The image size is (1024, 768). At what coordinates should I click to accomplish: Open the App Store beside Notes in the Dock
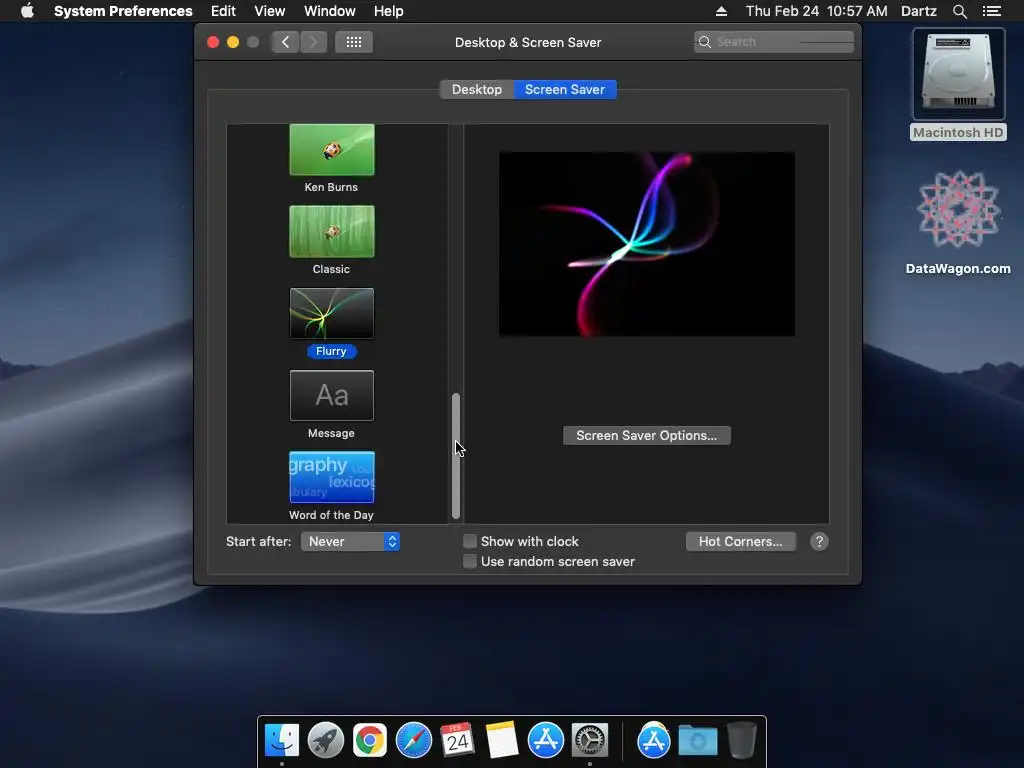coord(545,740)
